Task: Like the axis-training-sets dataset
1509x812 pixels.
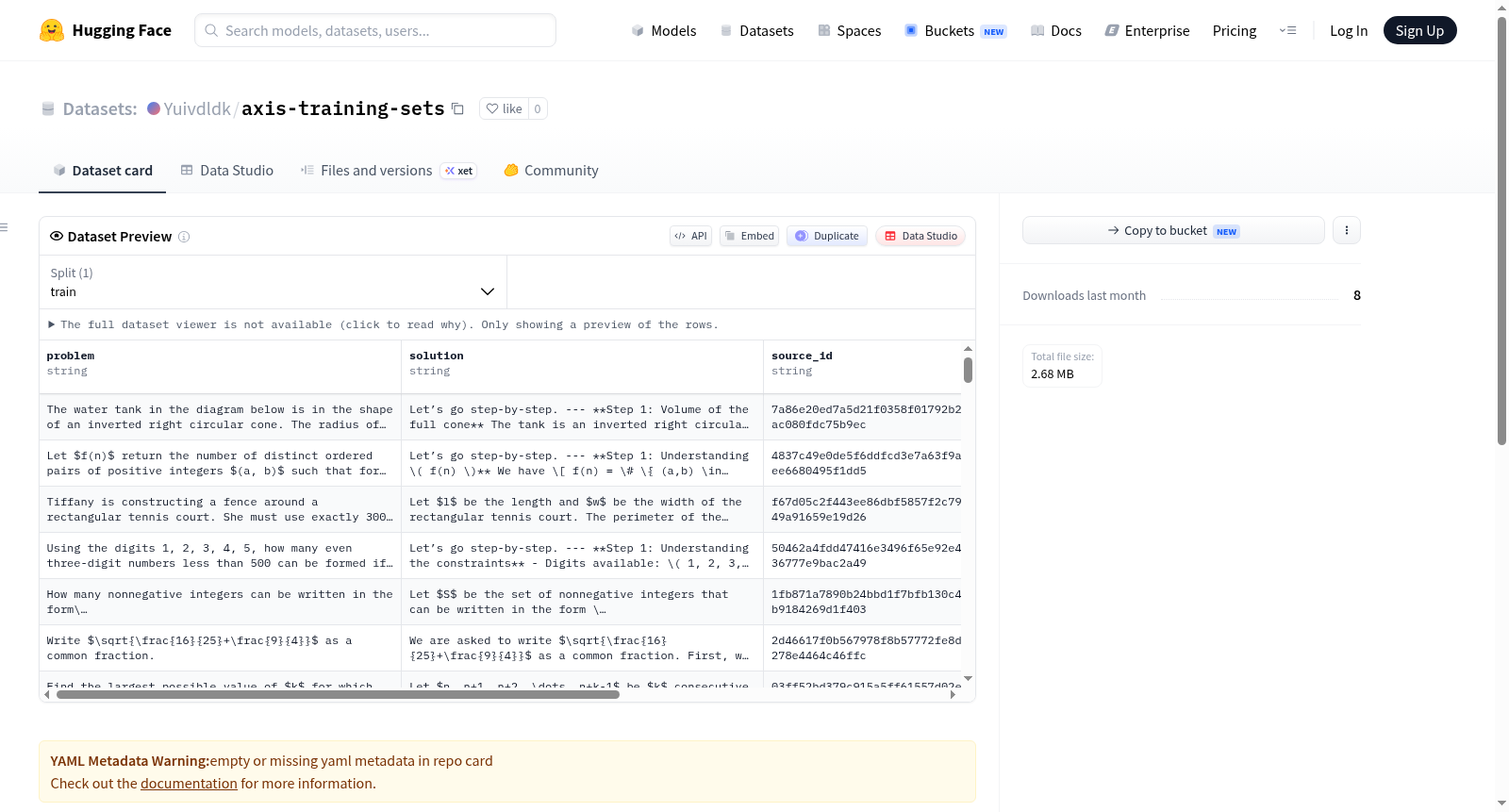Action: point(504,108)
